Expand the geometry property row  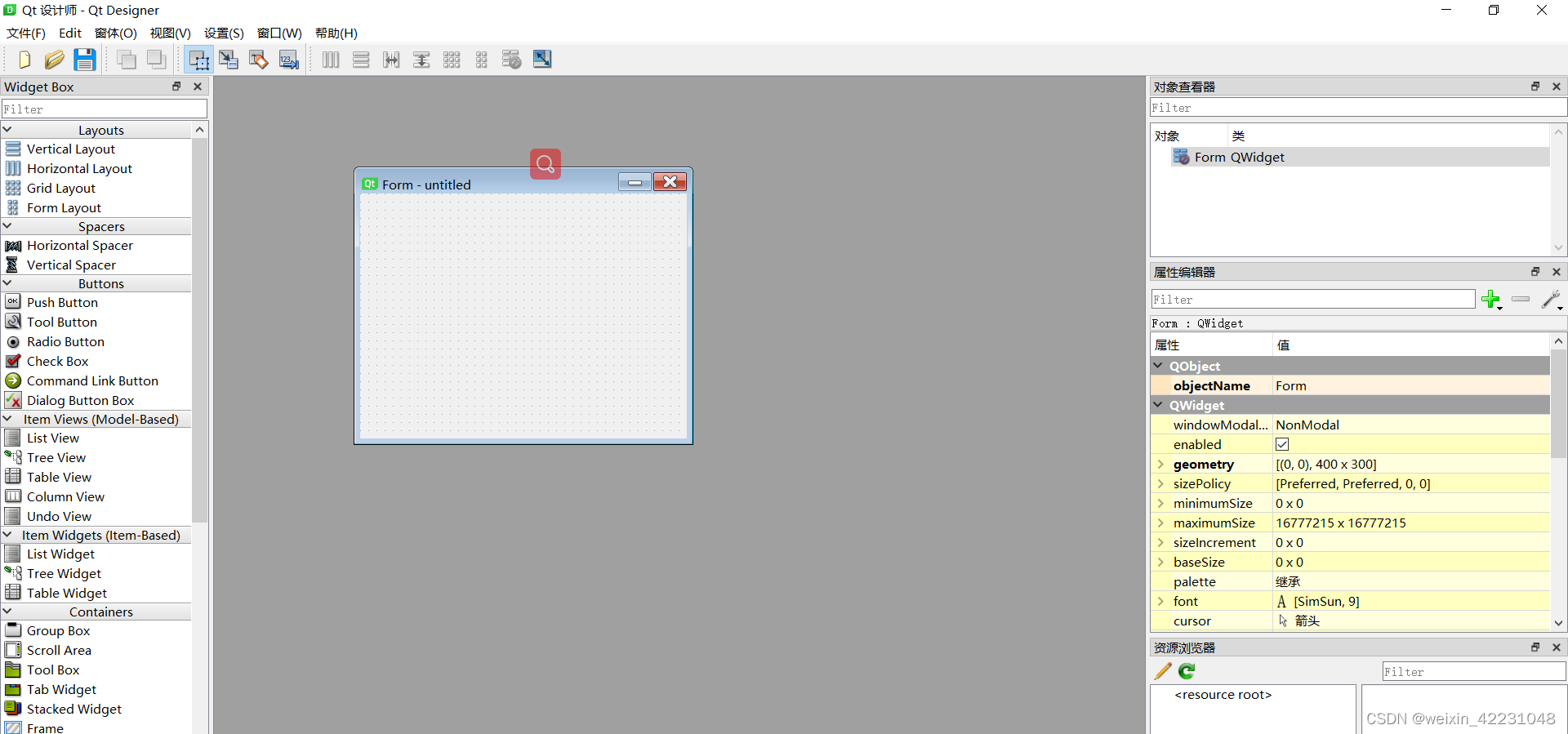[x=1160, y=464]
